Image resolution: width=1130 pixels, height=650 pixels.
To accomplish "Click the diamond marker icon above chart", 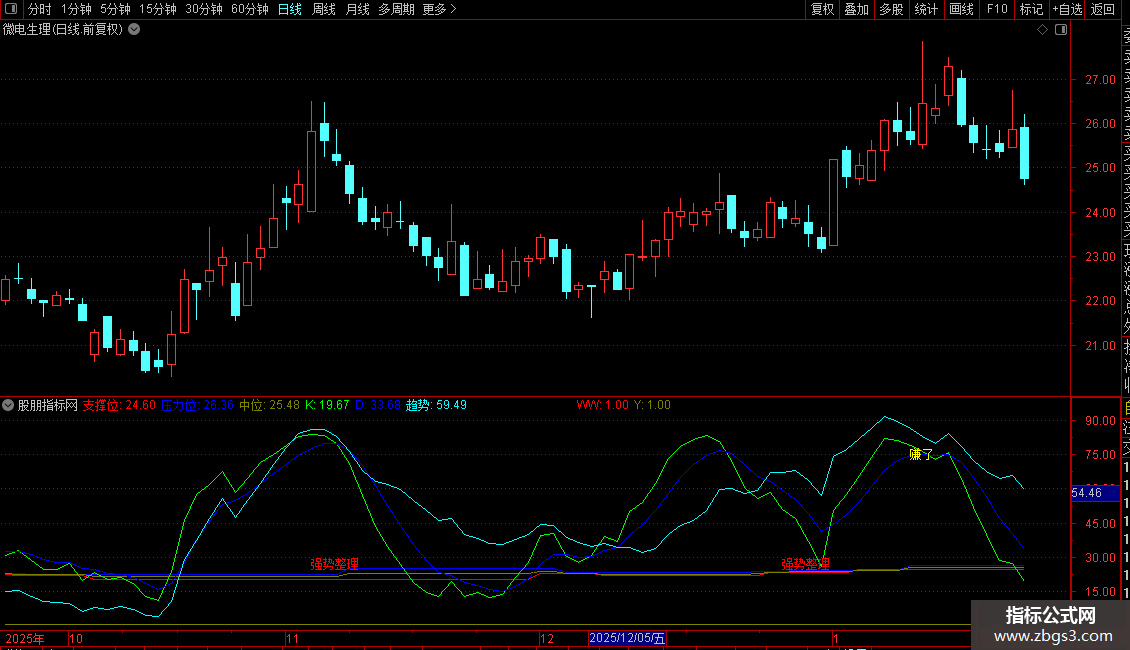I will click(x=1043, y=30).
